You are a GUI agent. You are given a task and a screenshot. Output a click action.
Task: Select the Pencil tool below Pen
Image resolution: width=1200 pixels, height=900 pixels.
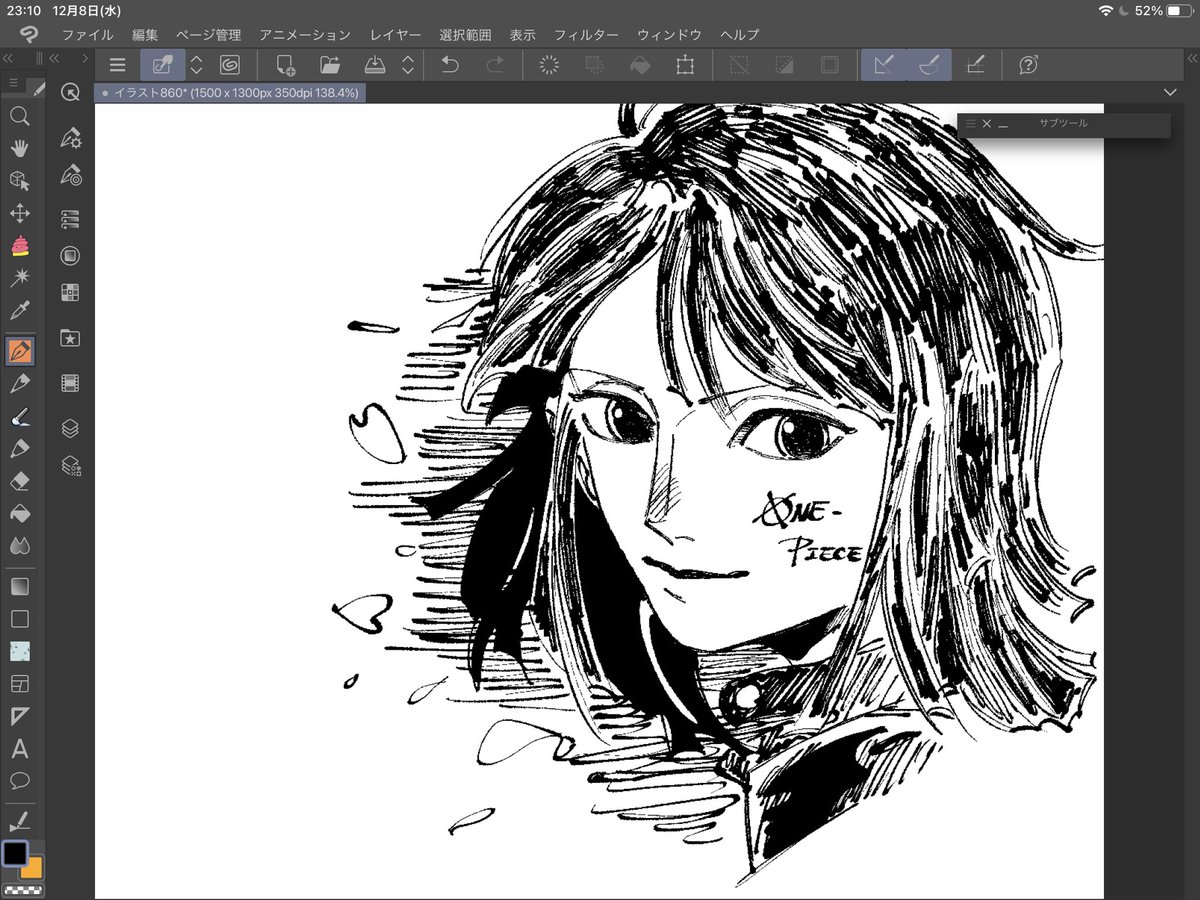coord(19,384)
